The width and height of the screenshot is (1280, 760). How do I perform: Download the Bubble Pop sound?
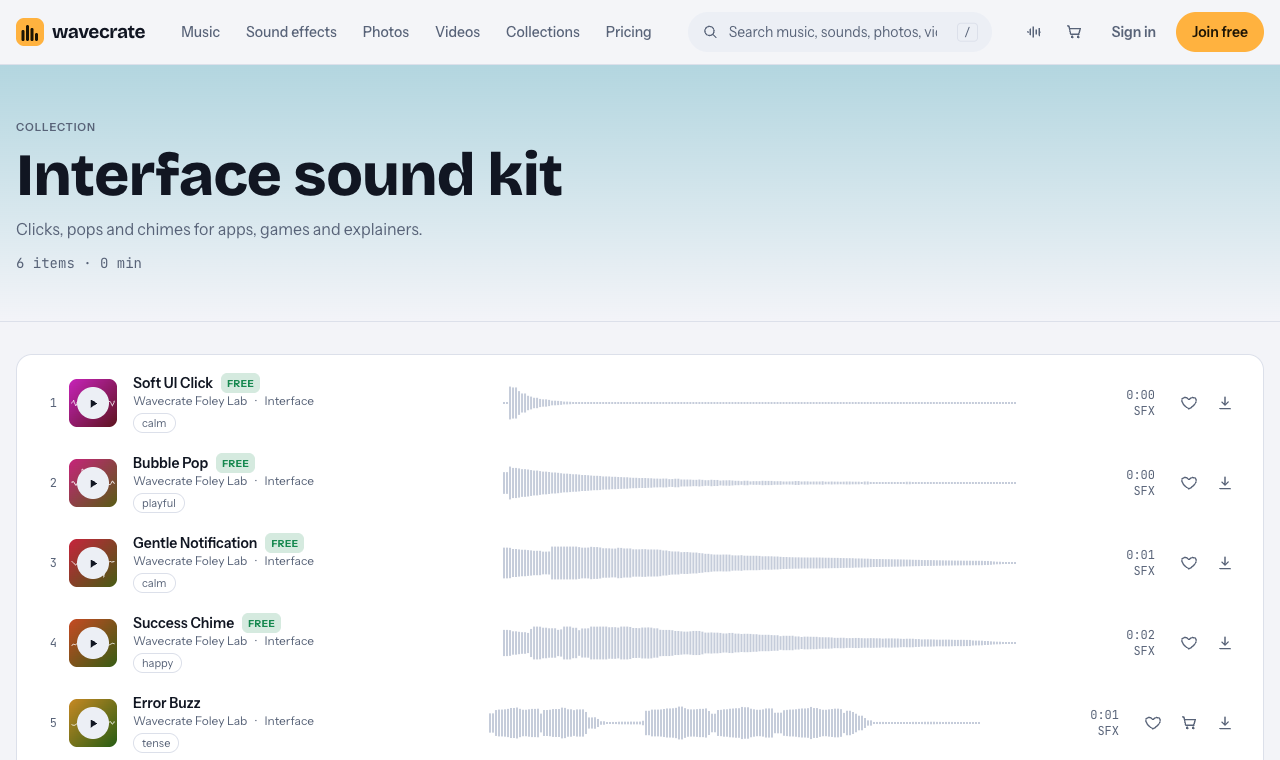(1225, 483)
